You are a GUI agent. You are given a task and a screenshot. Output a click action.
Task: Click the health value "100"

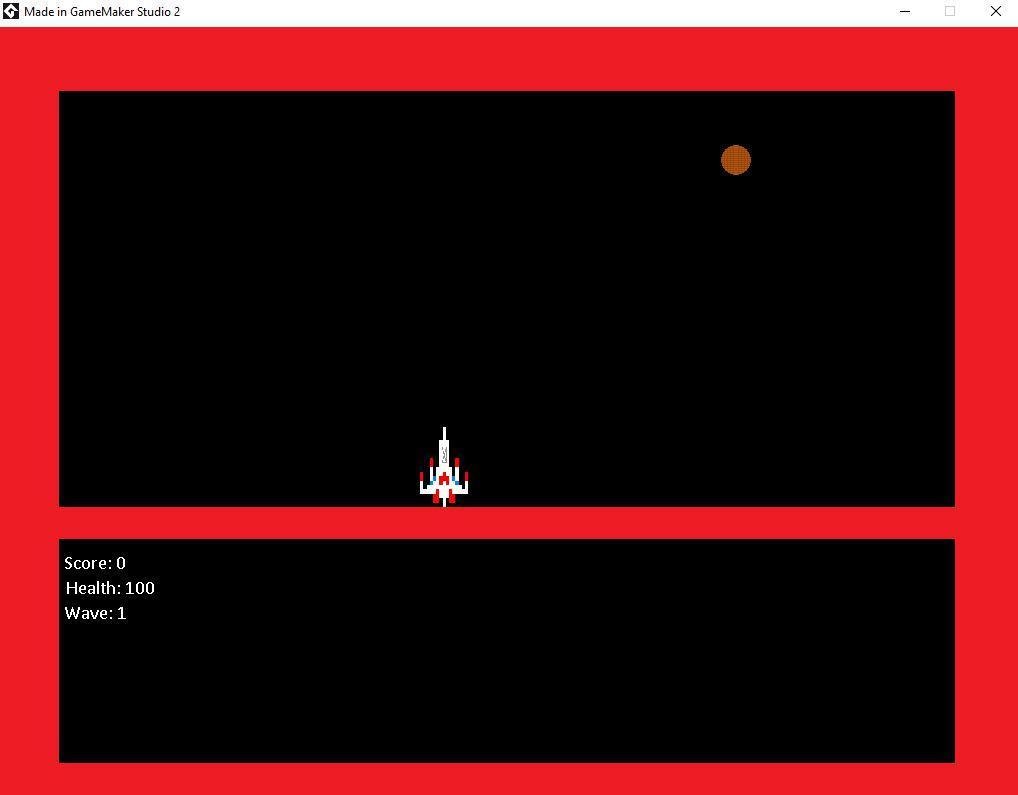click(140, 588)
